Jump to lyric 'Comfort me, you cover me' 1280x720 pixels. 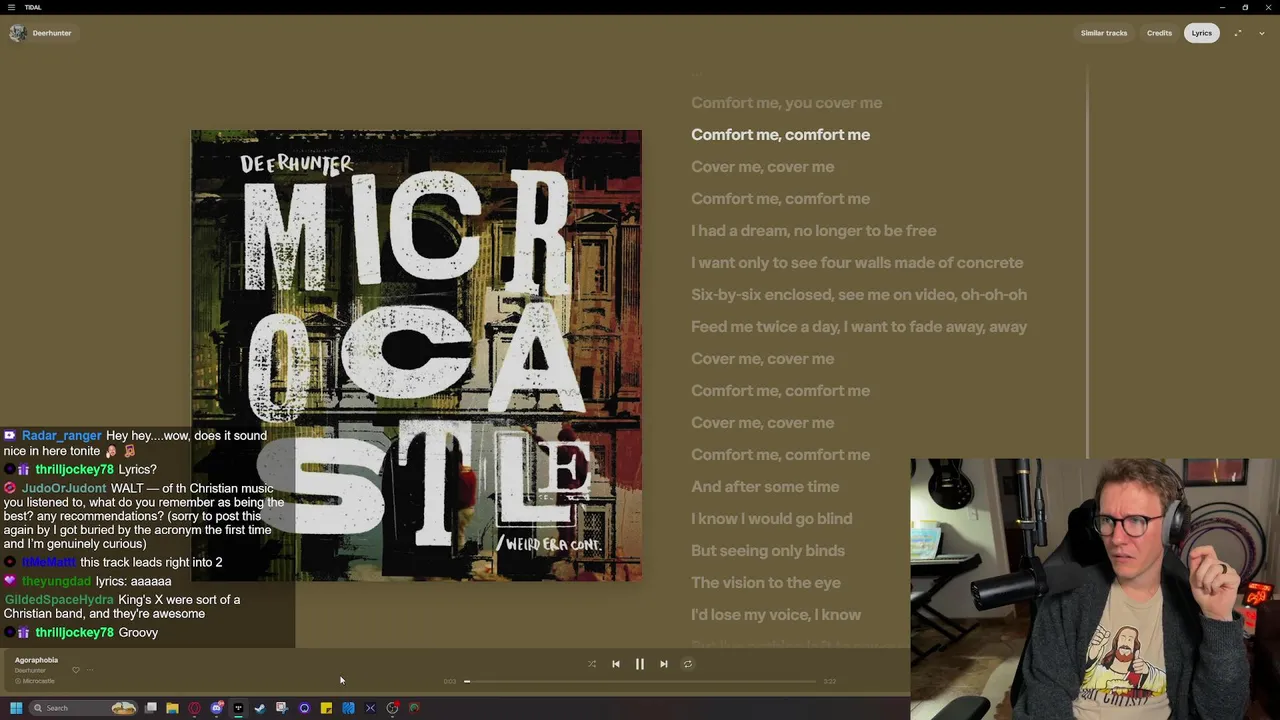[786, 103]
